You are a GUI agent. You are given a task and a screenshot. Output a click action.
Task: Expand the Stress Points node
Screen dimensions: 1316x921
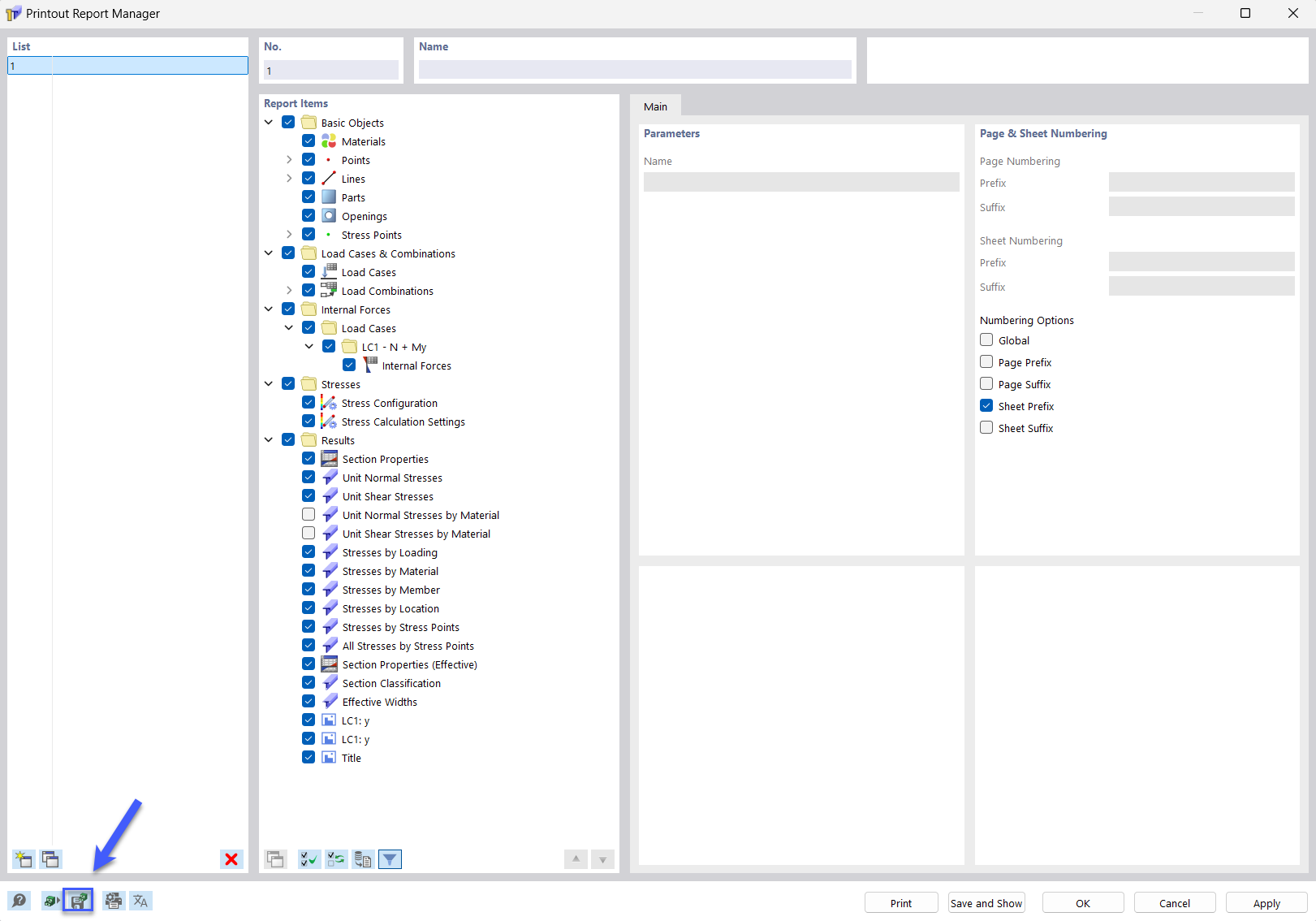point(289,235)
